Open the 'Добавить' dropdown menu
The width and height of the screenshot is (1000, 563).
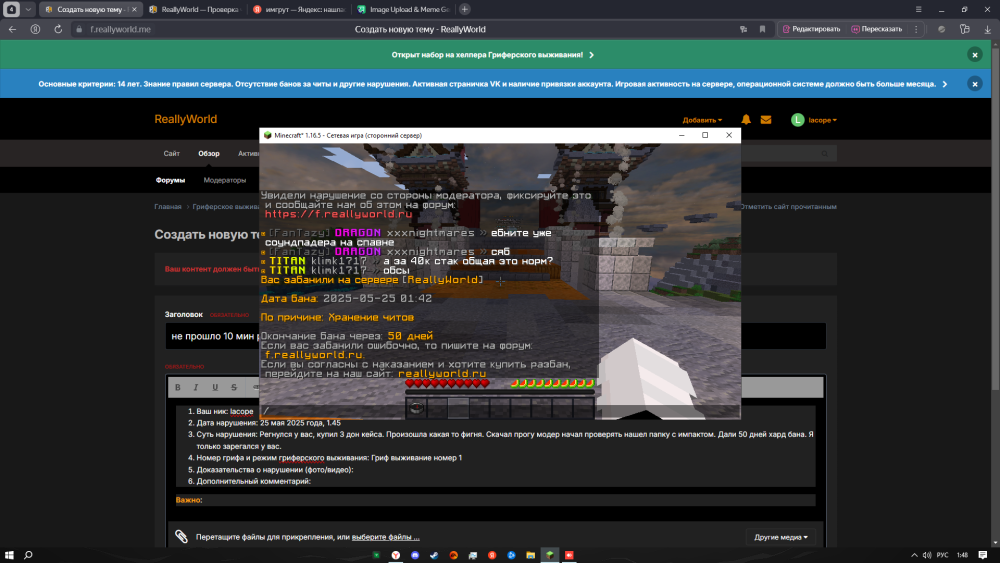coord(702,120)
